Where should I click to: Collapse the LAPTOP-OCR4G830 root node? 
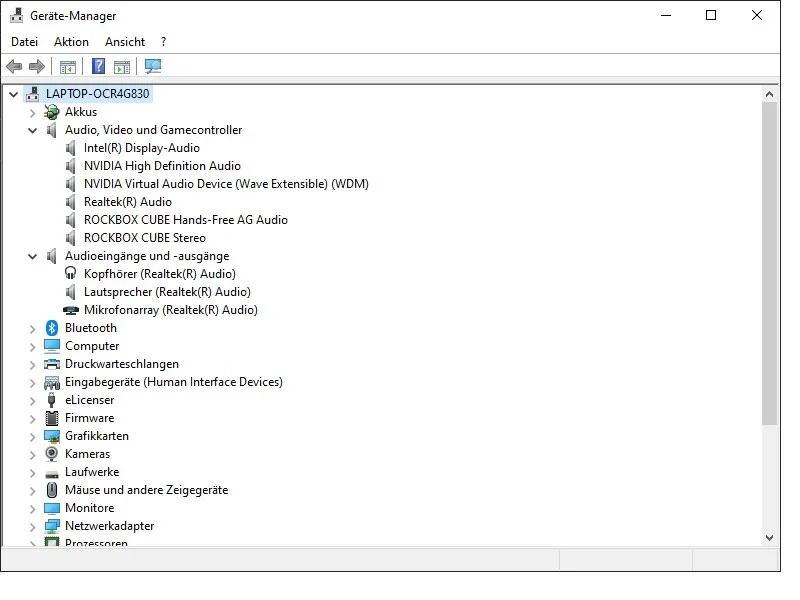pos(14,94)
